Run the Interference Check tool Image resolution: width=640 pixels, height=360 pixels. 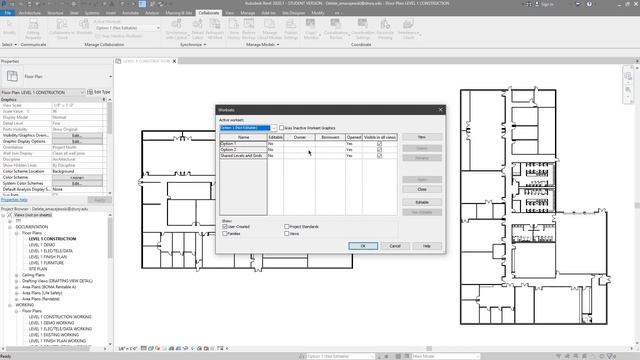tap(408, 29)
